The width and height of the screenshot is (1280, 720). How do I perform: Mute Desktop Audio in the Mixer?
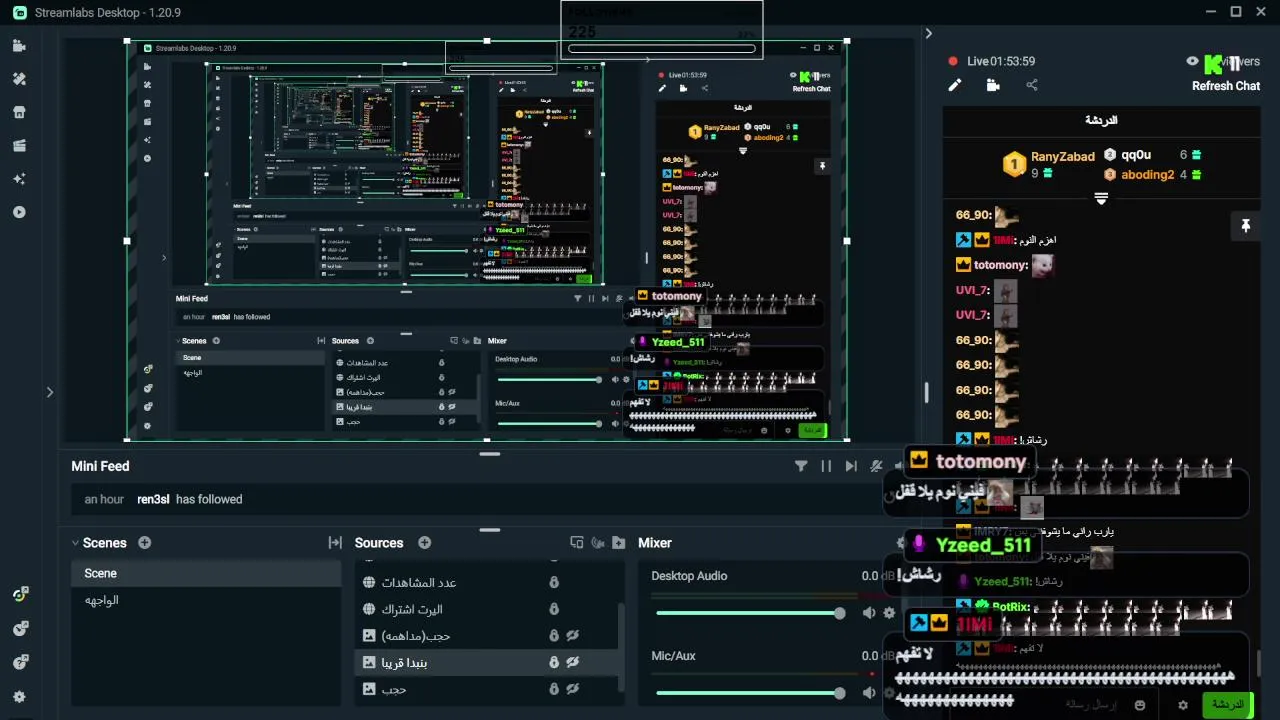tap(869, 613)
